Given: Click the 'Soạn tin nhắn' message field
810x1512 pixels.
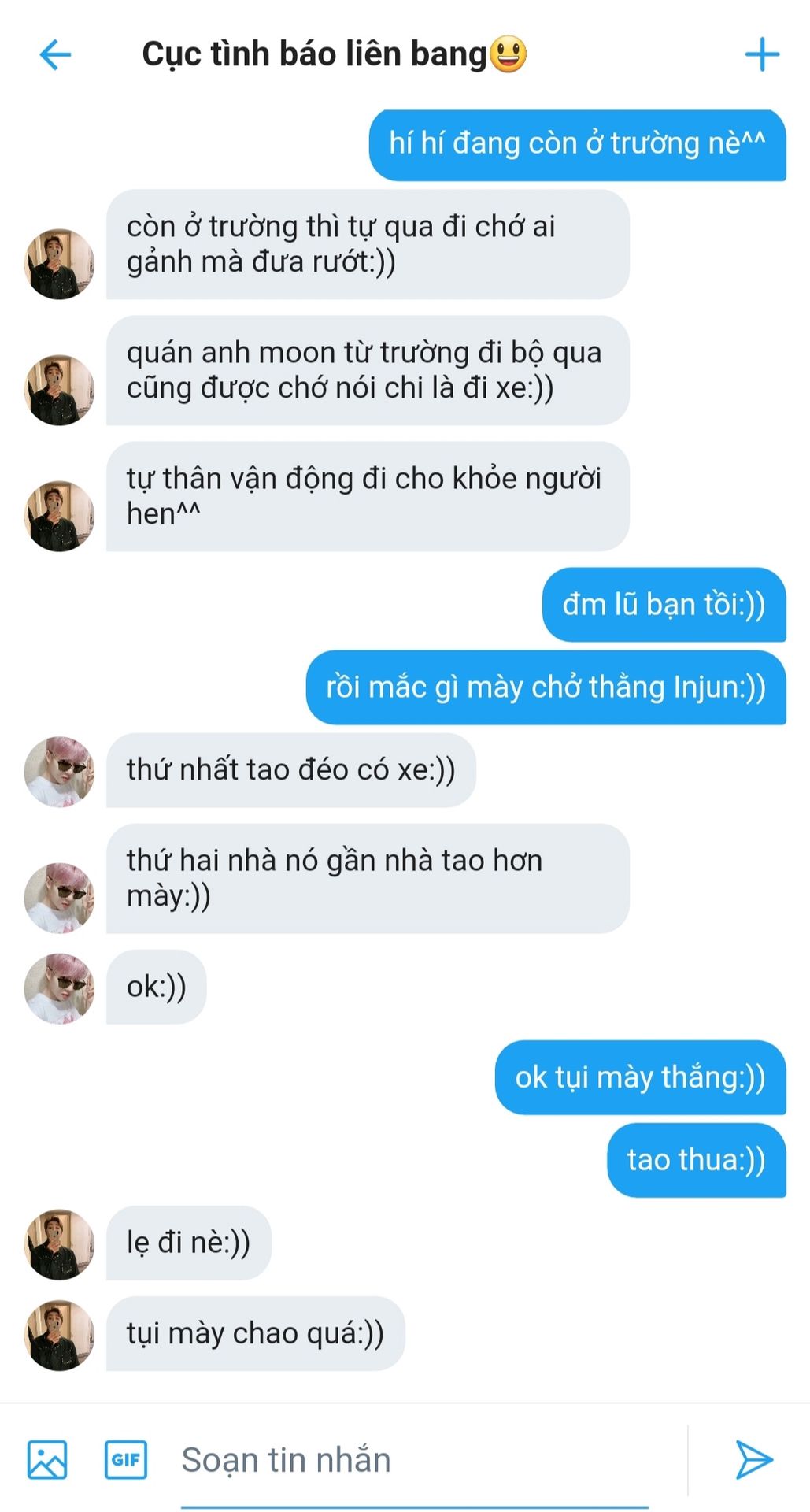Looking at the screenshot, I should [414, 1461].
